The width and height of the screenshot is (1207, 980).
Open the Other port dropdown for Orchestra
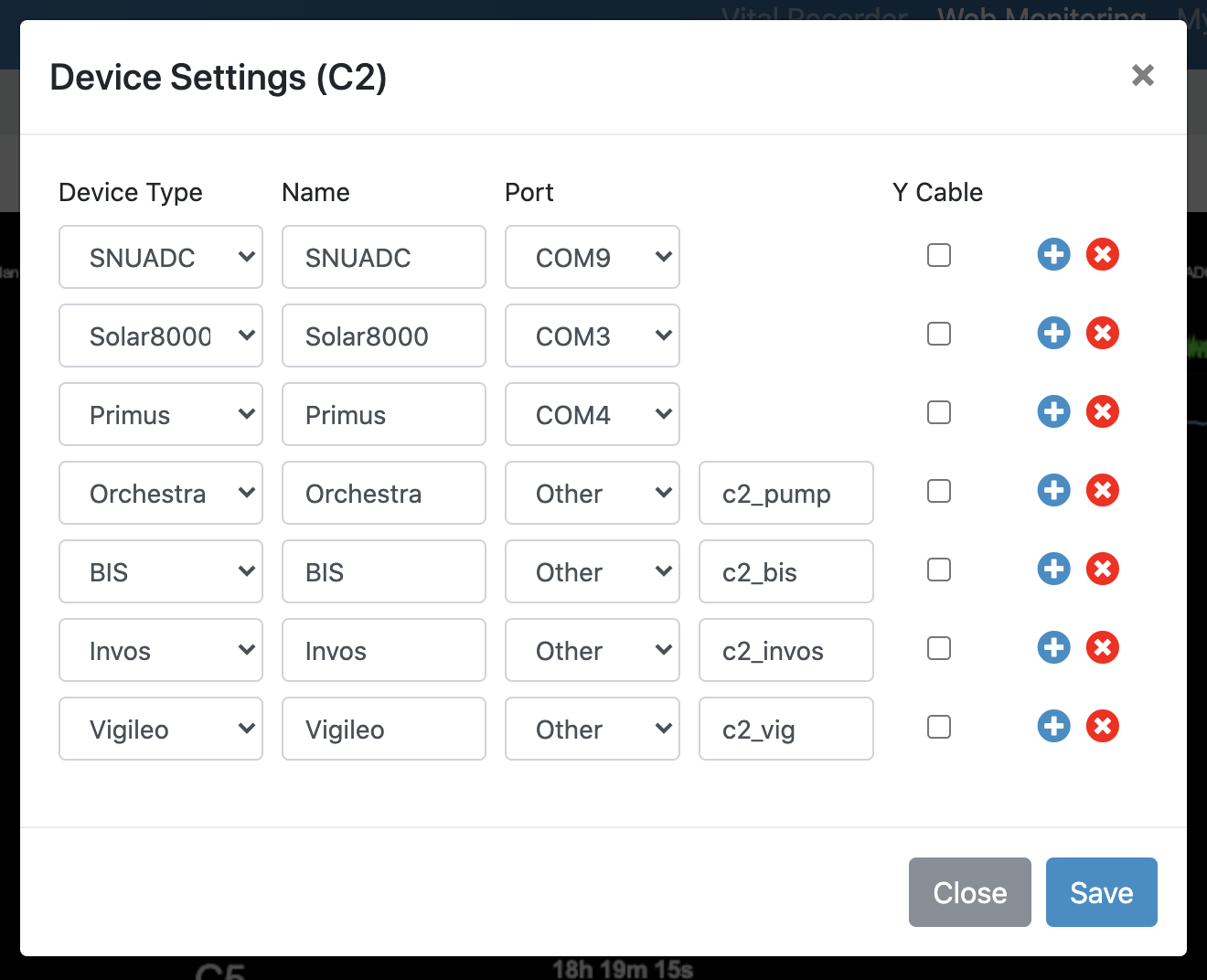593,493
